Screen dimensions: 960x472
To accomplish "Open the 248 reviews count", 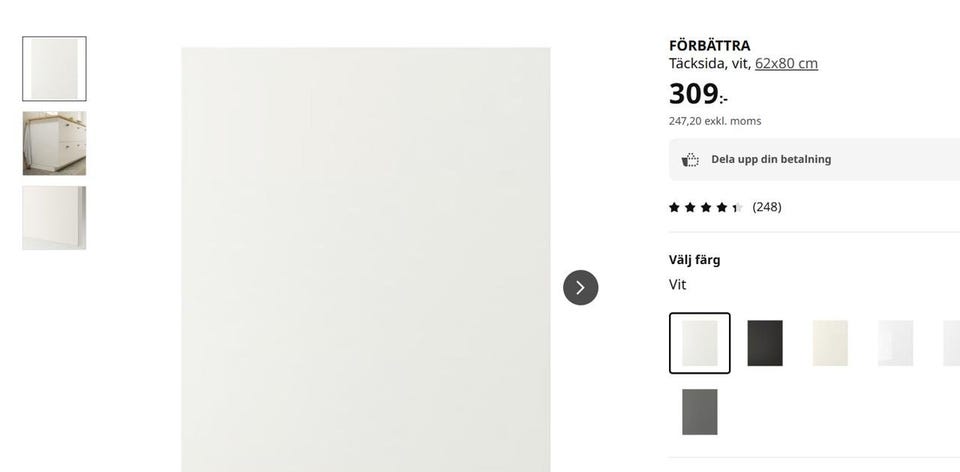I will (767, 207).
